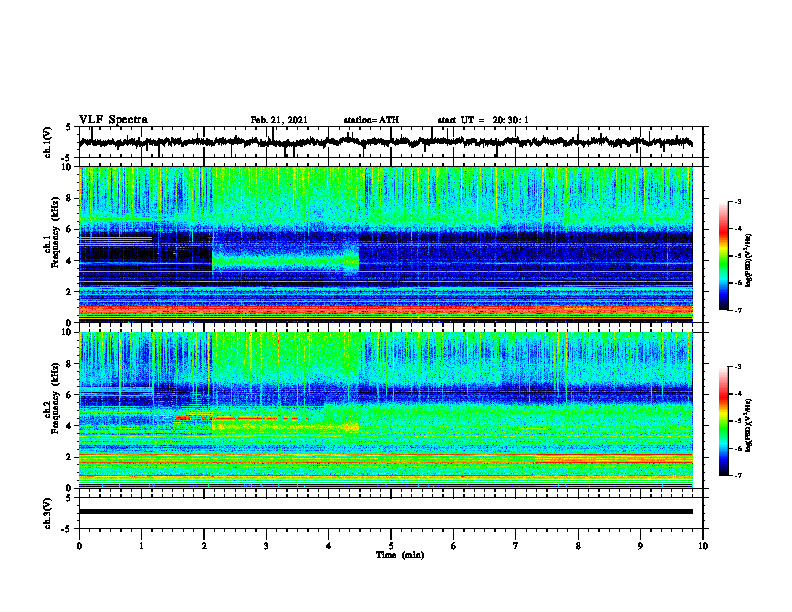Click the "start UT = 20:30:1" label
The image size is (792, 612).
pos(483,120)
